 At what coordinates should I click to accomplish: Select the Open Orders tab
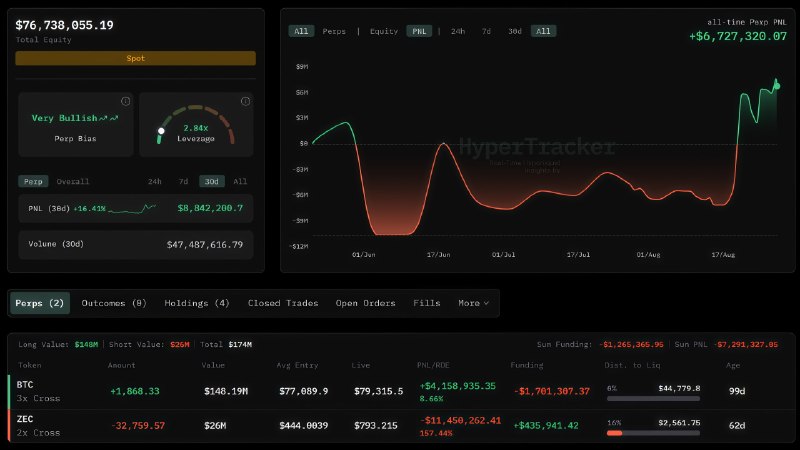pyautogui.click(x=365, y=303)
